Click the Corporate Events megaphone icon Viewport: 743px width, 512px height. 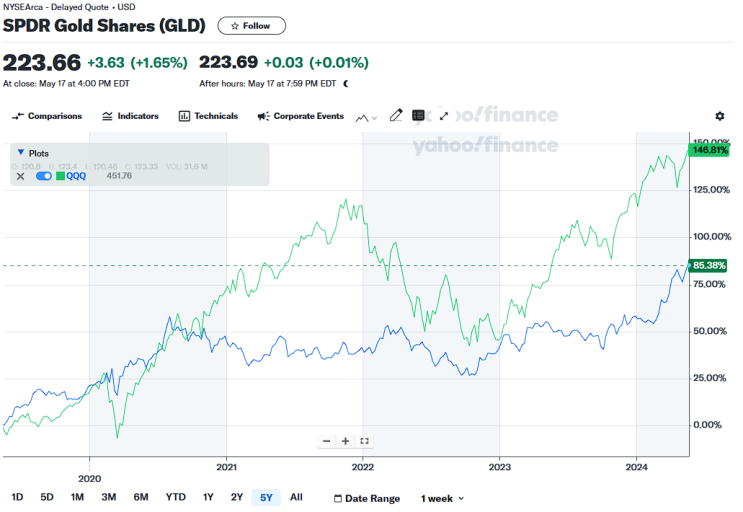click(263, 116)
